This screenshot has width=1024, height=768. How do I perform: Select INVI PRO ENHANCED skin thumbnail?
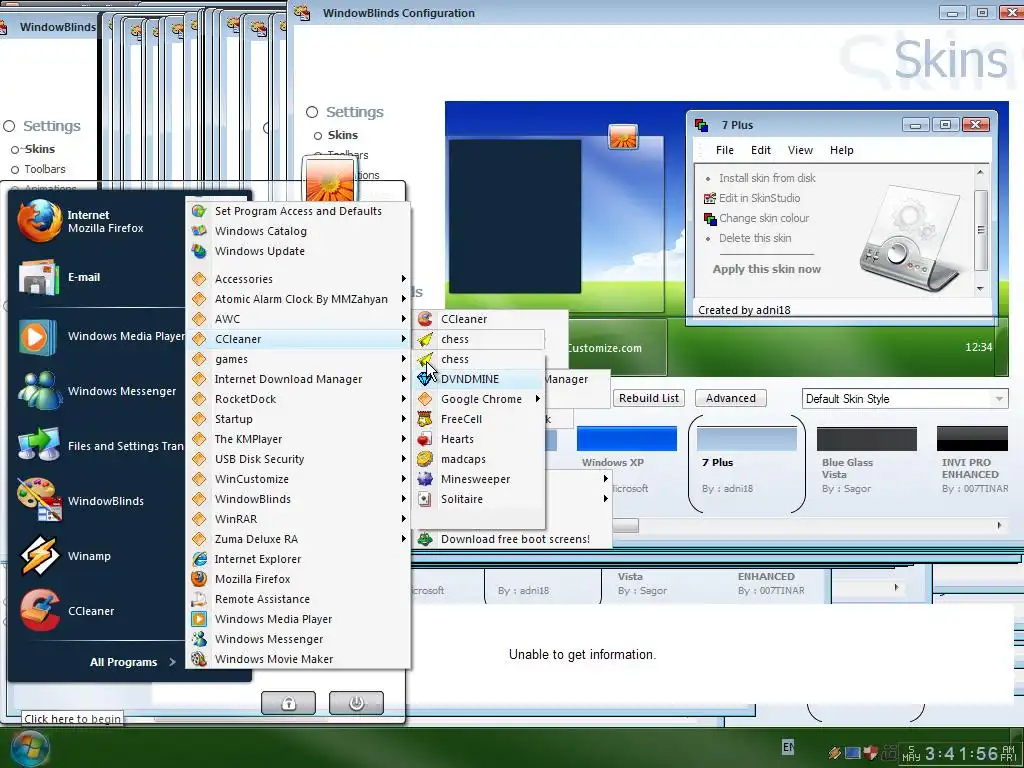972,439
